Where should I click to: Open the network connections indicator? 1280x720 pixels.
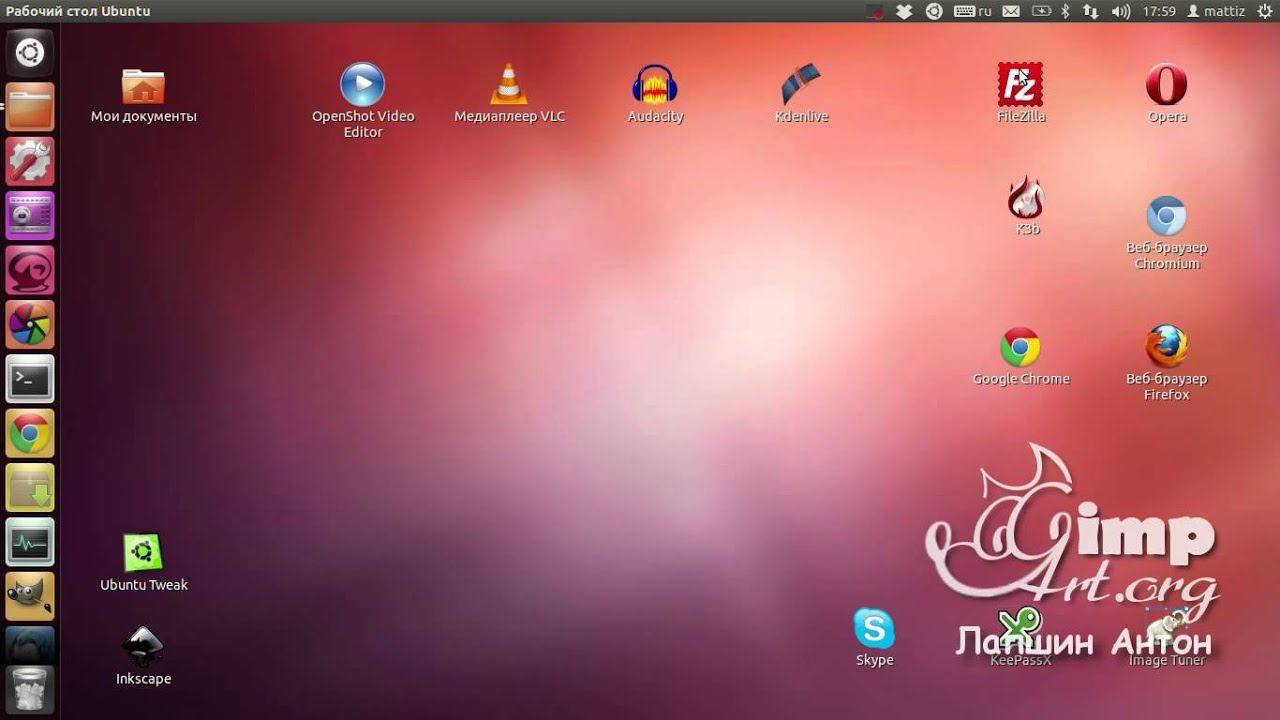tap(1090, 11)
